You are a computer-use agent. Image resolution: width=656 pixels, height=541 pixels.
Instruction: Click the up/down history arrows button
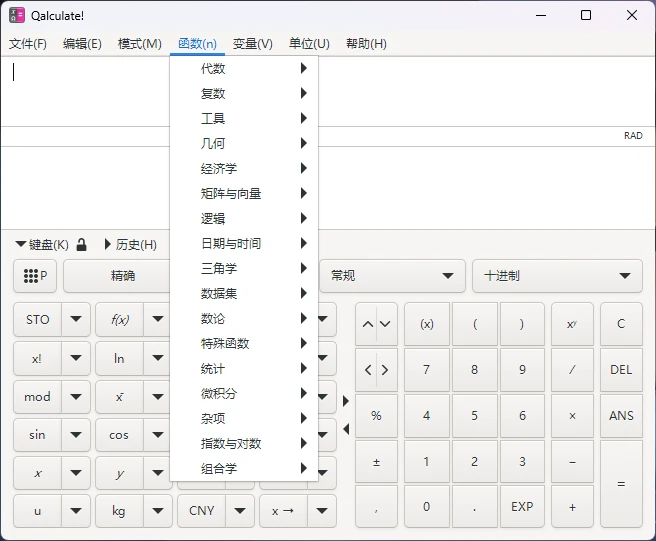pyautogui.click(x=376, y=324)
